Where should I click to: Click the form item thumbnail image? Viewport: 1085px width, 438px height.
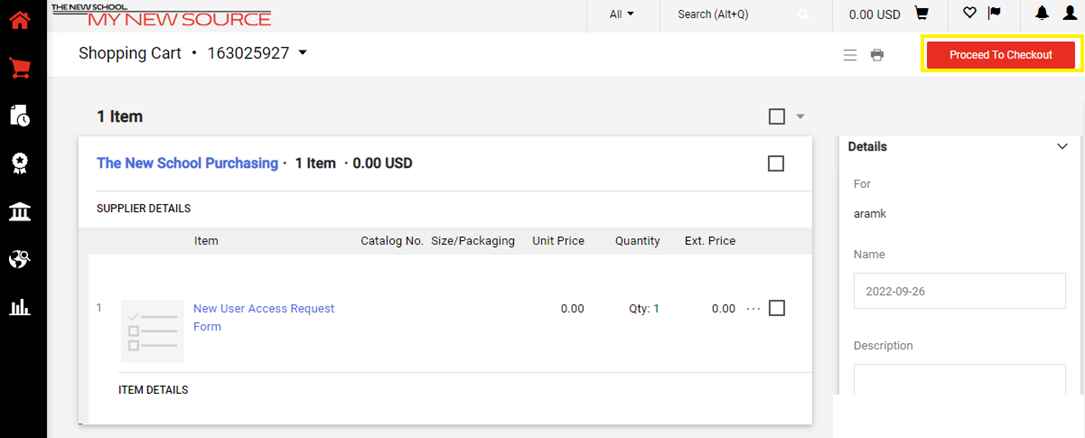click(x=152, y=331)
